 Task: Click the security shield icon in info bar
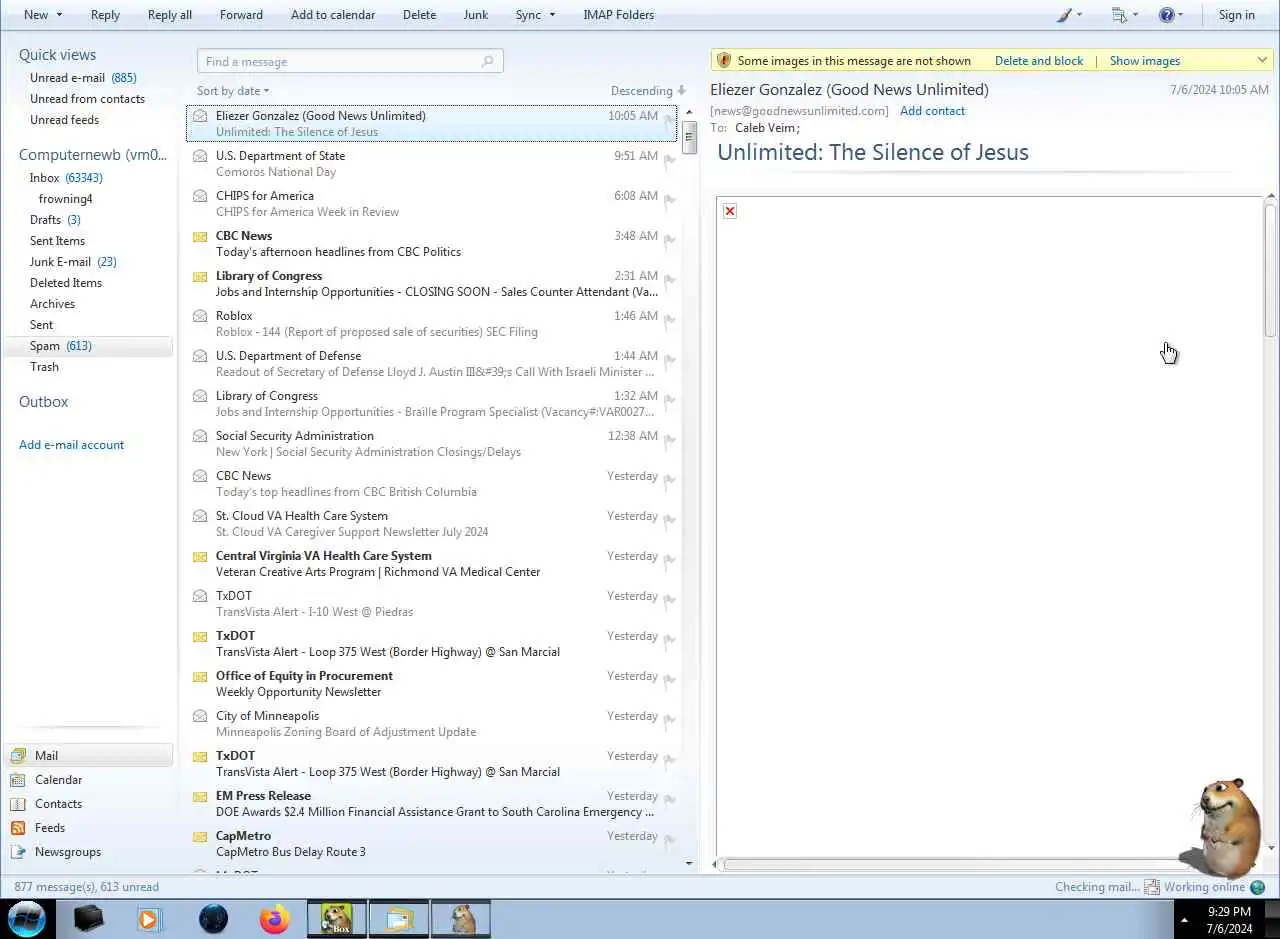coord(724,60)
